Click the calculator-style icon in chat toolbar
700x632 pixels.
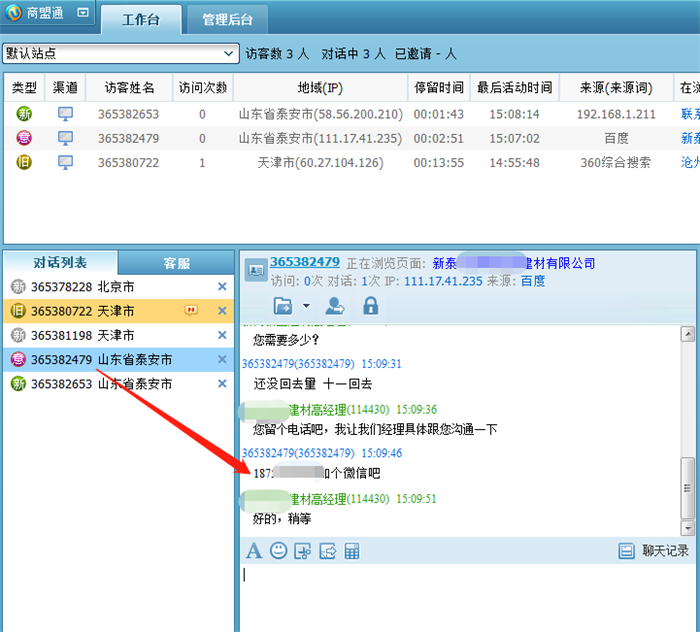click(x=352, y=551)
